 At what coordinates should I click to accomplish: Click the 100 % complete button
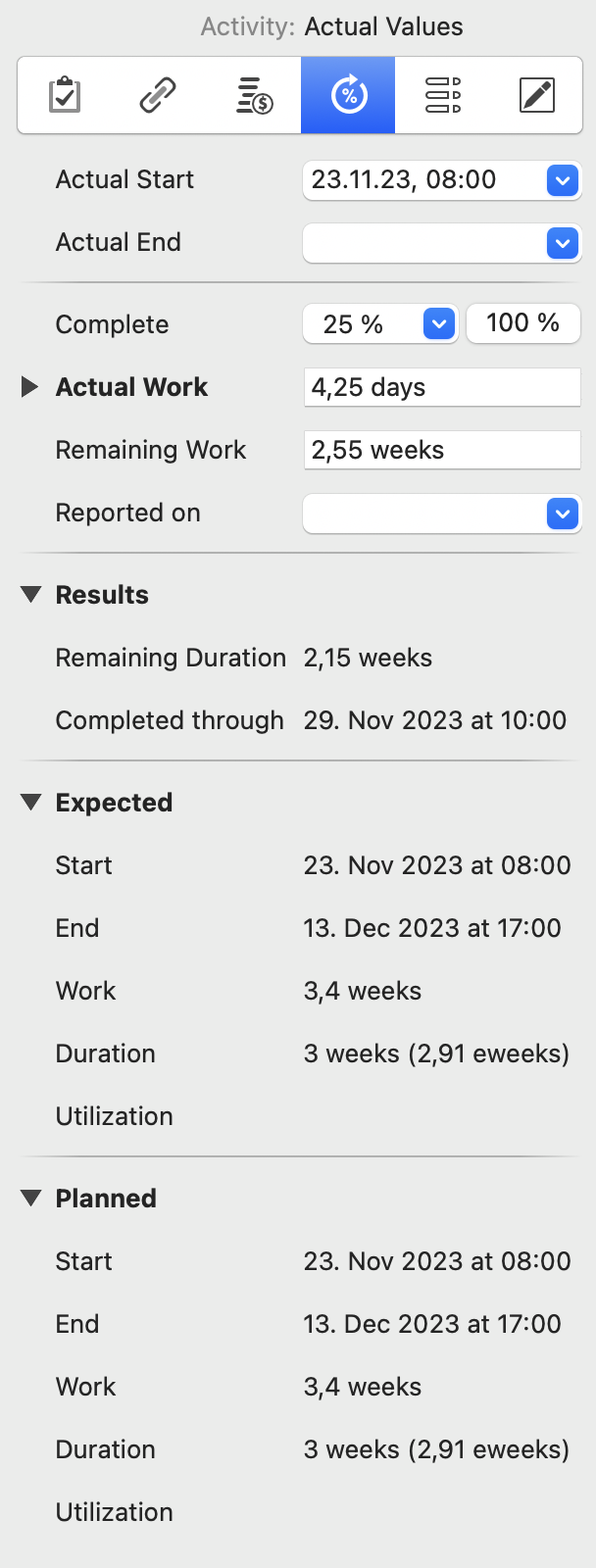click(522, 323)
